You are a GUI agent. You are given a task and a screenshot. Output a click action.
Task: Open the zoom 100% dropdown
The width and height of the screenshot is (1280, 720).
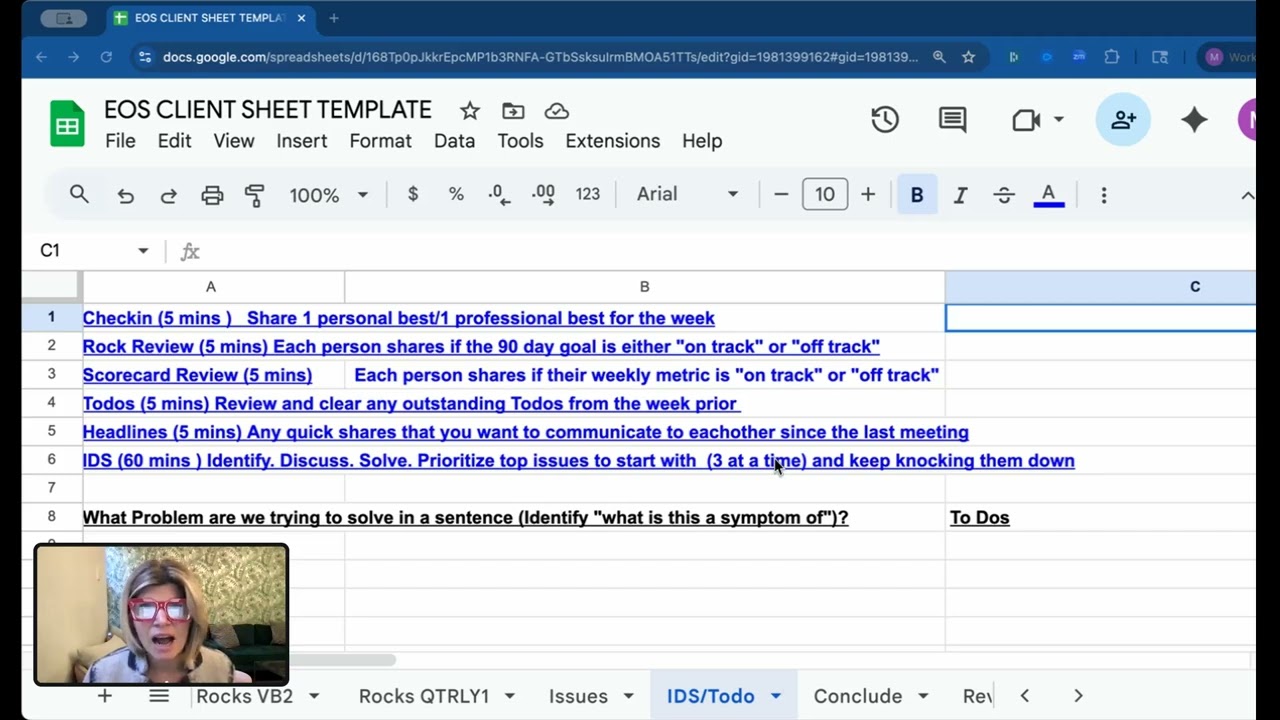coord(329,195)
